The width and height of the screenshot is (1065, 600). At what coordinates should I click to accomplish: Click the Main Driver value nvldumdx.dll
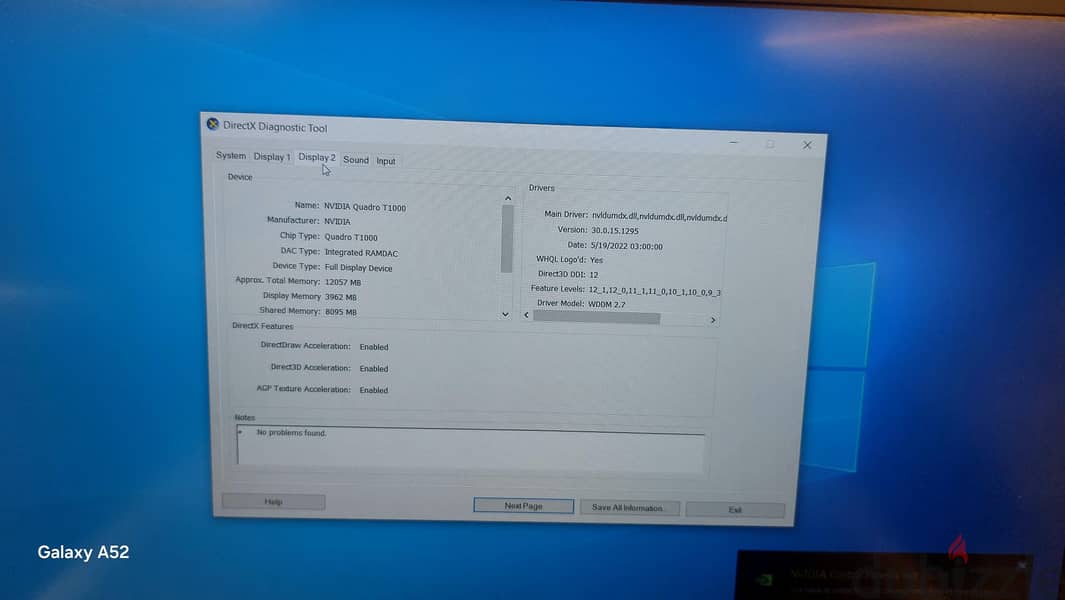(659, 217)
